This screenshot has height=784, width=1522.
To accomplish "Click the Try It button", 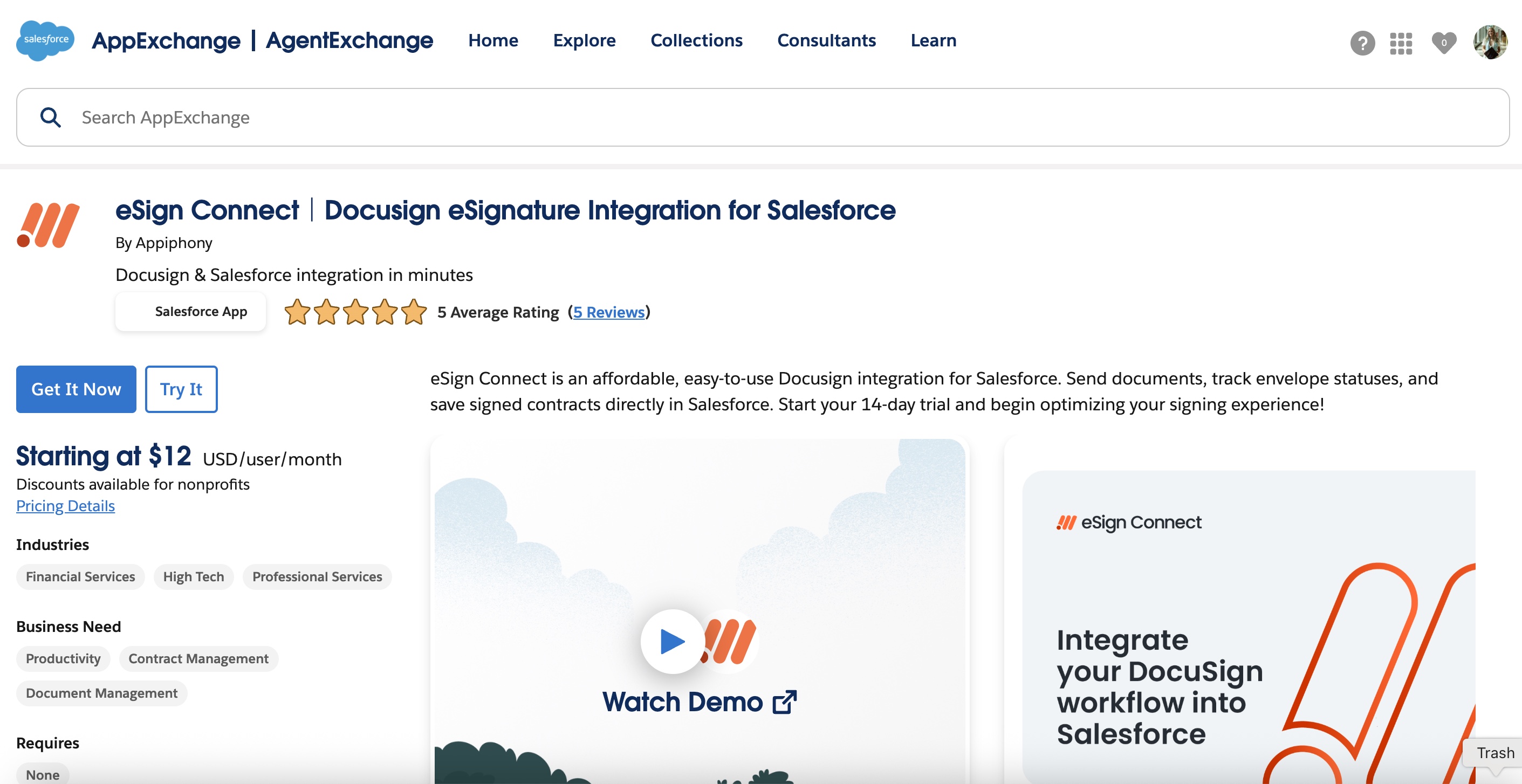I will tap(181, 389).
